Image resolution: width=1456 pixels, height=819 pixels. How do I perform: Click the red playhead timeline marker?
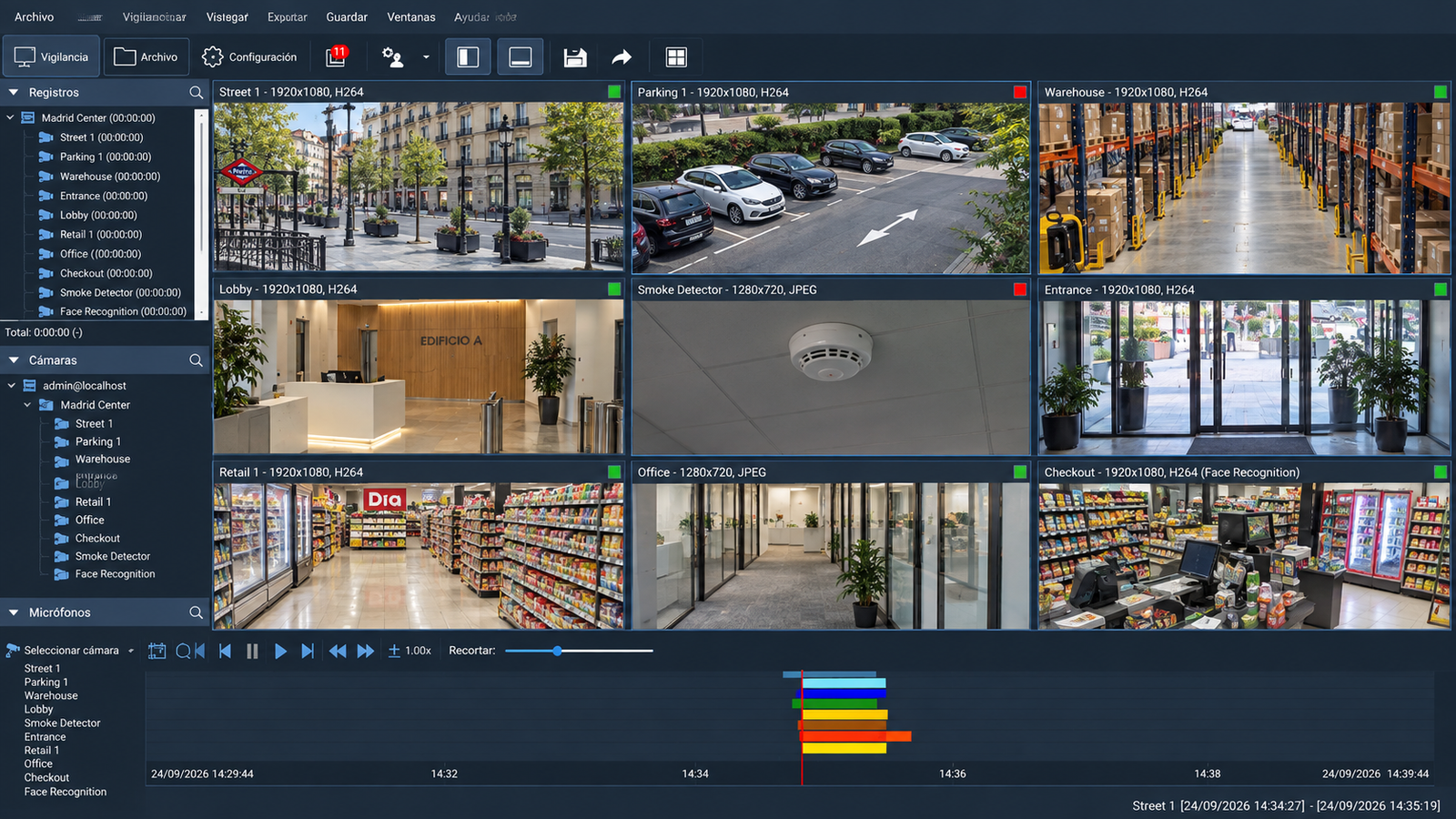802,728
